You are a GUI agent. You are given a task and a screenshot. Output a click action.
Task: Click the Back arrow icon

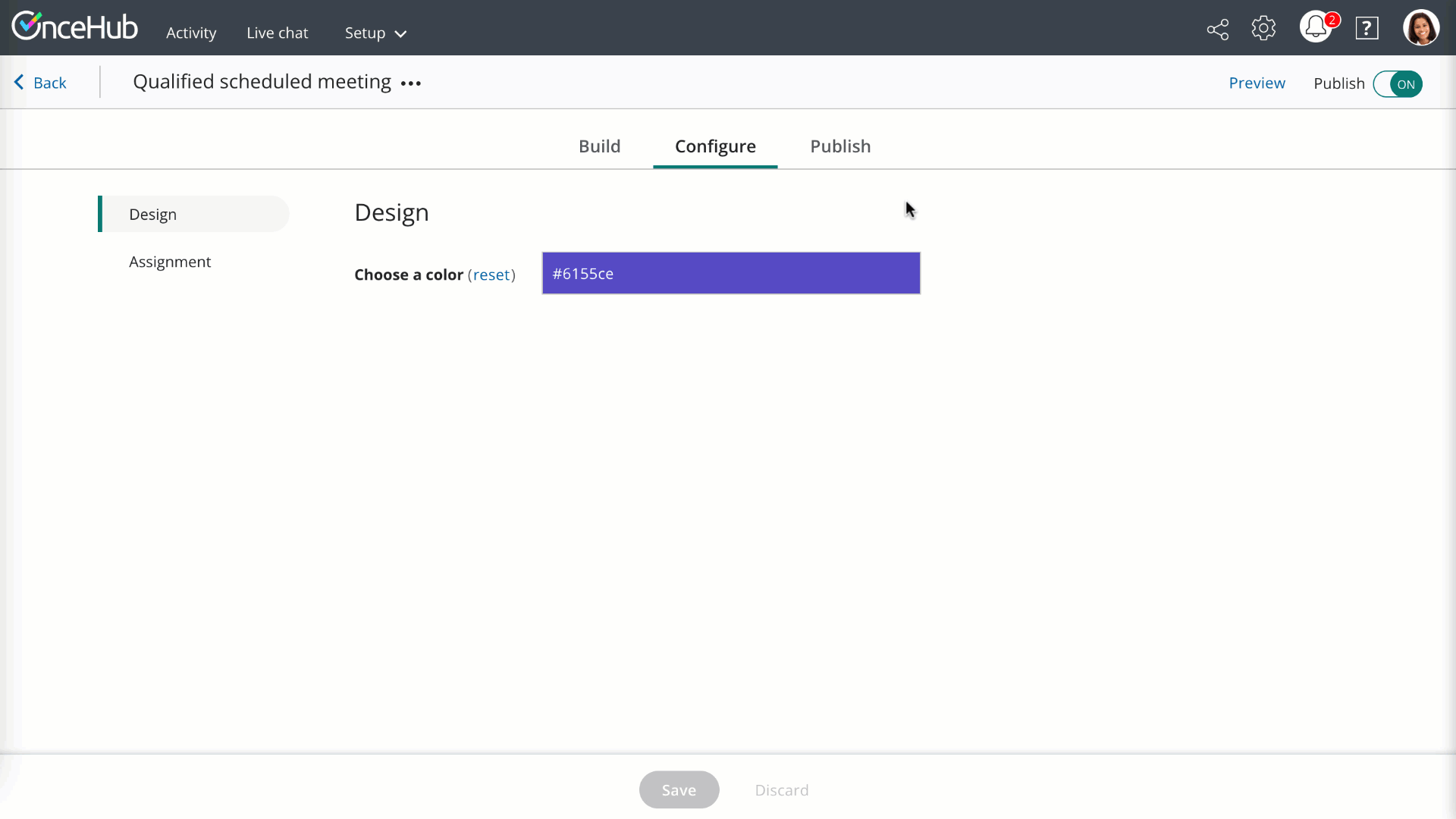point(20,82)
